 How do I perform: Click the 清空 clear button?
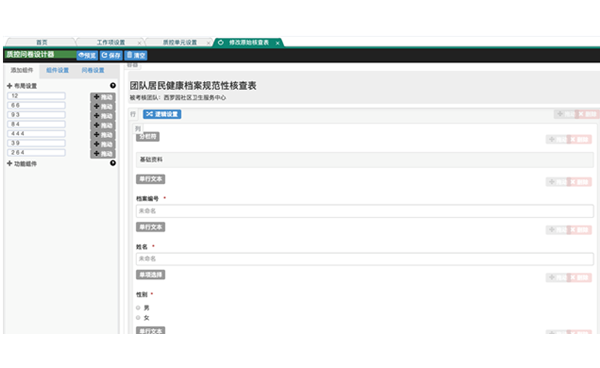click(136, 55)
